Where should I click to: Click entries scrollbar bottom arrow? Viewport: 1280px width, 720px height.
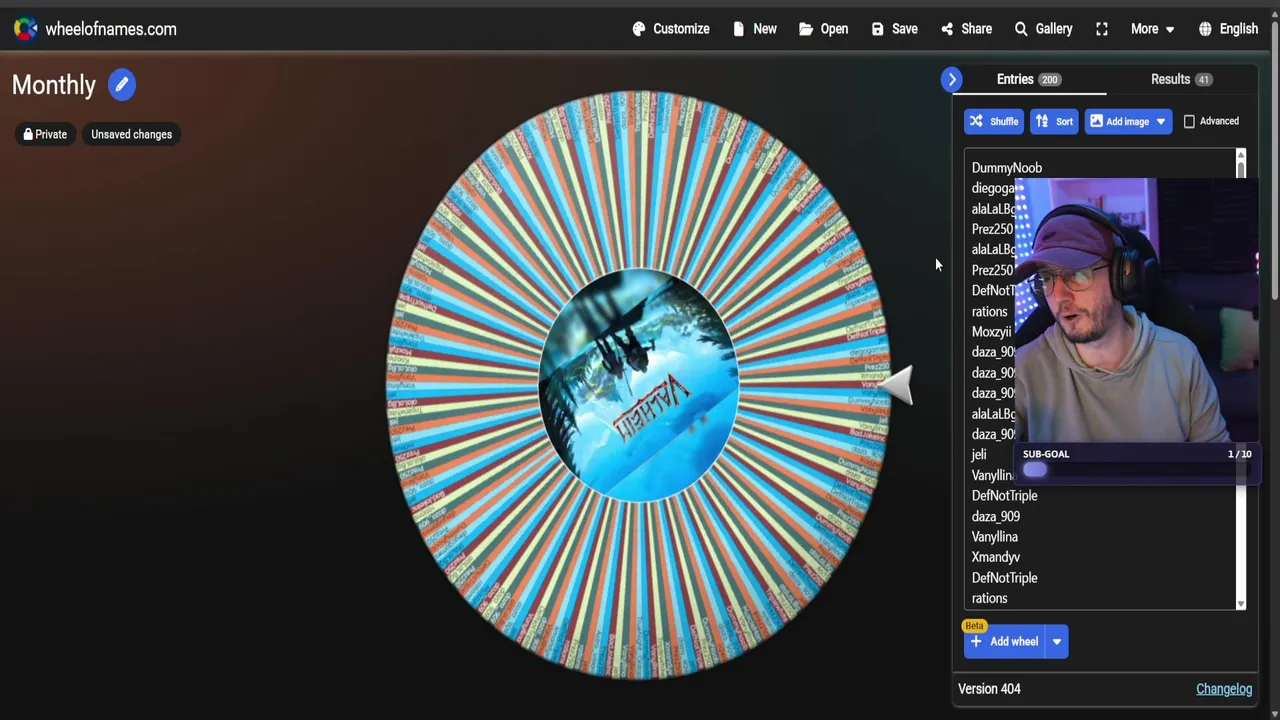(x=1241, y=604)
